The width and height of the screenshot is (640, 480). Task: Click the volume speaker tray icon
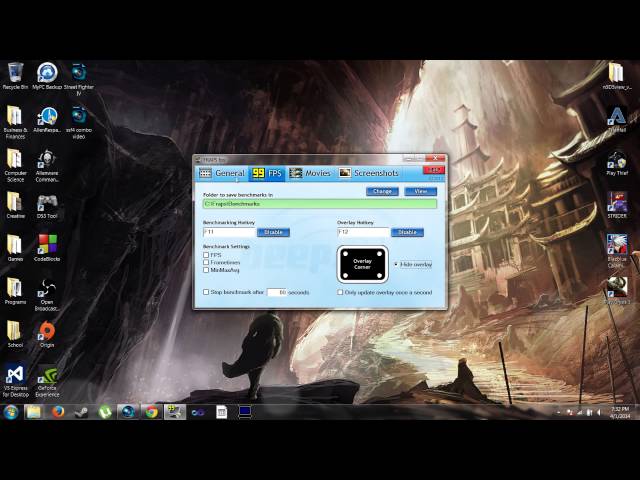[x=599, y=413]
